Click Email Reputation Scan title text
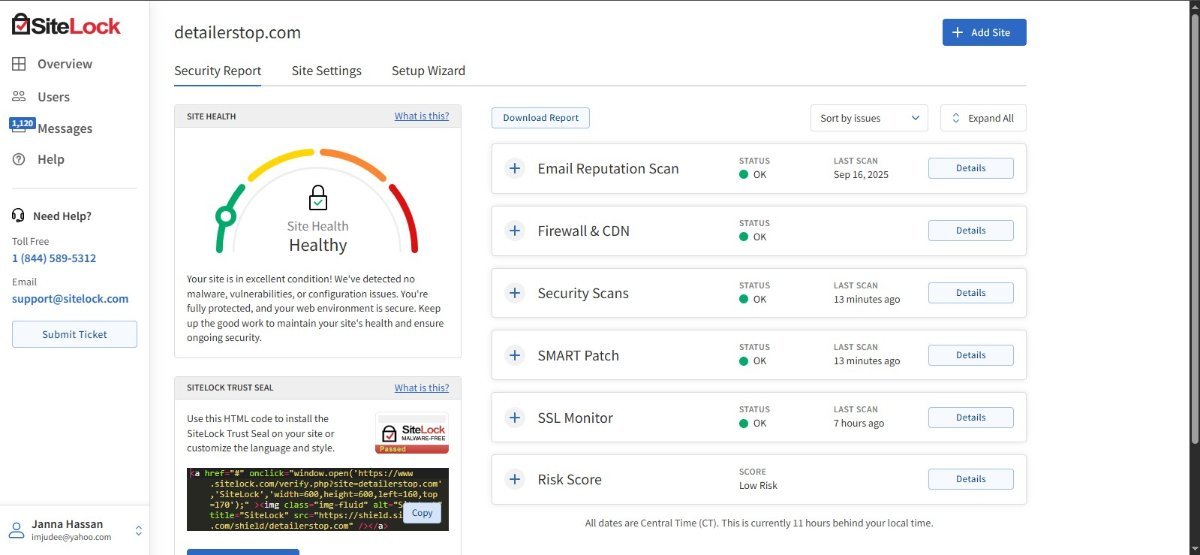Viewport: 1200px width, 555px height. pyautogui.click(x=608, y=168)
